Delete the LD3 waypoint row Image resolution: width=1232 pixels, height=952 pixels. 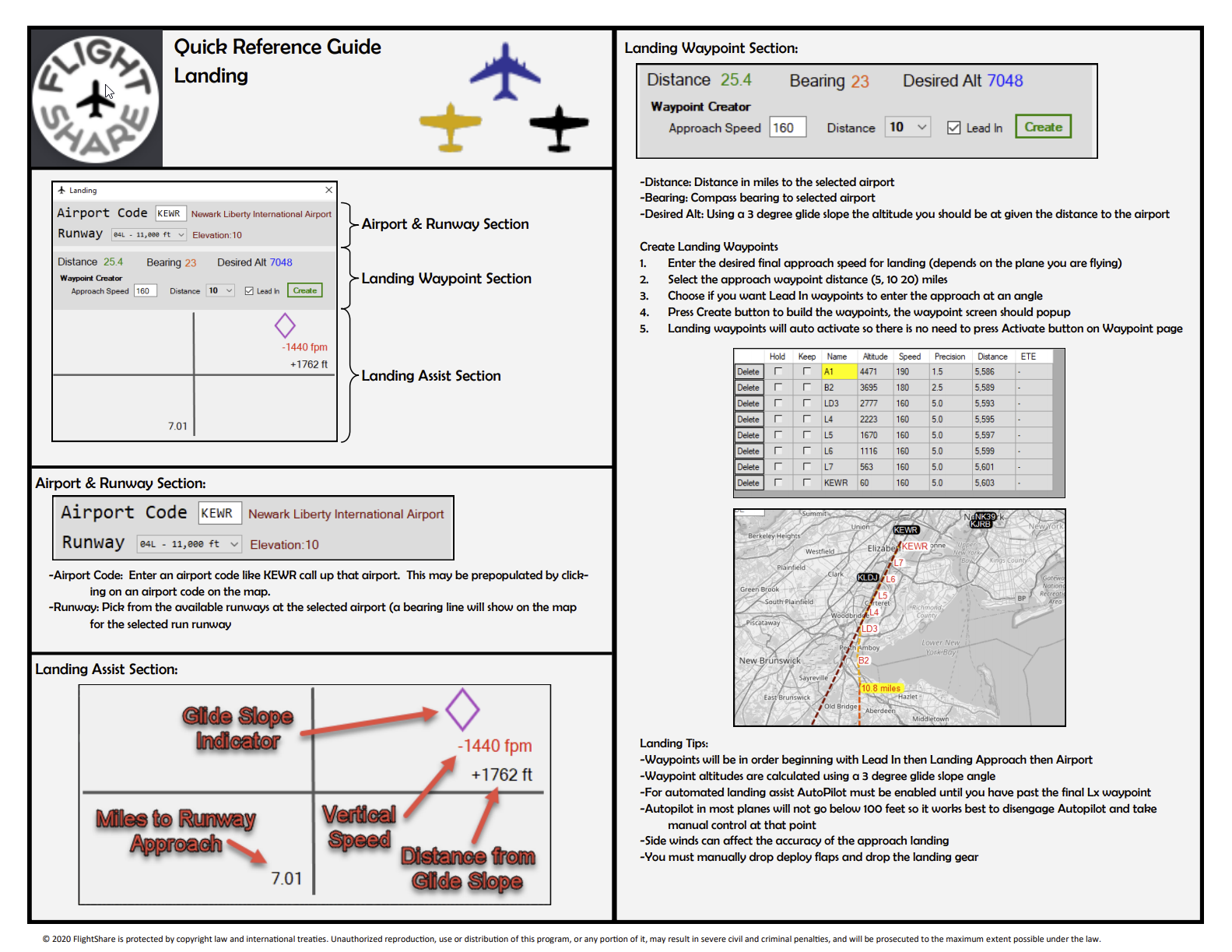749,403
